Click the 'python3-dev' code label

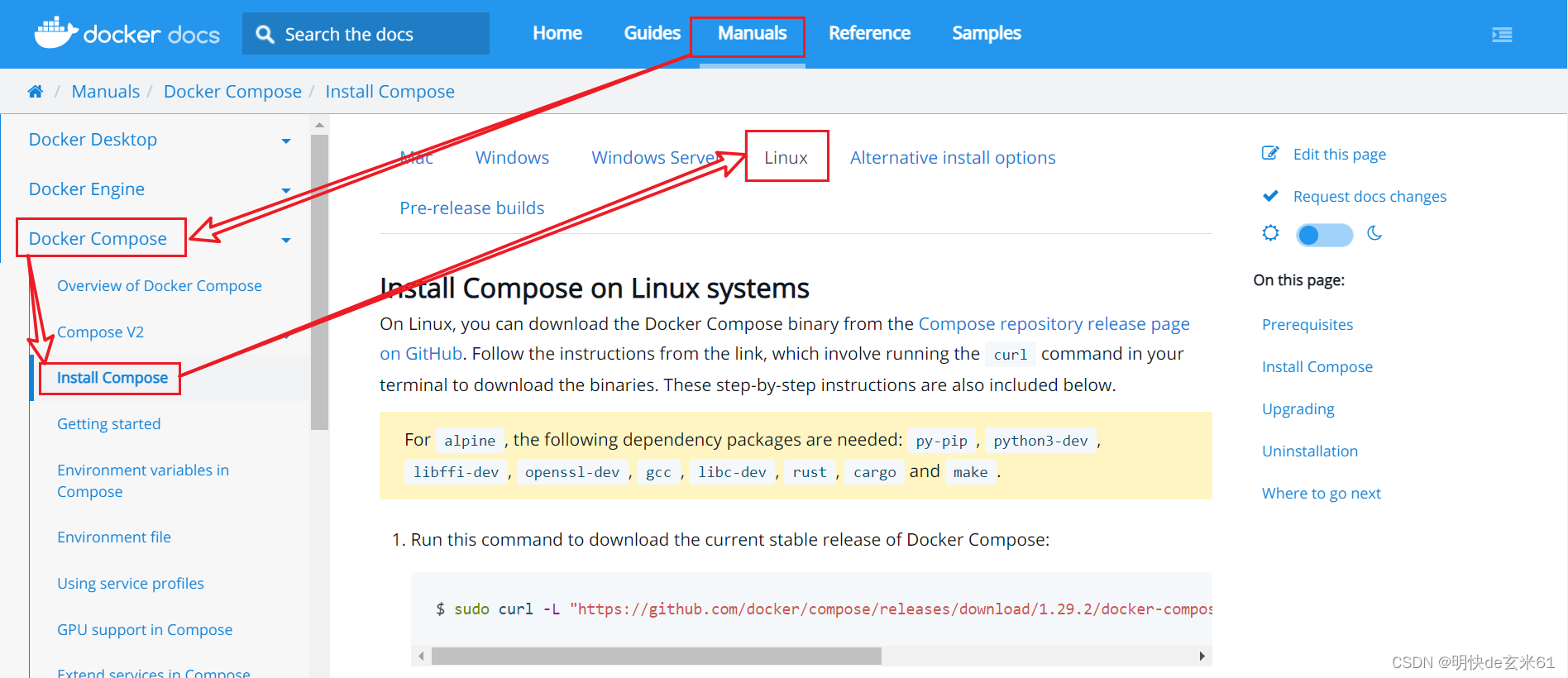1040,441
